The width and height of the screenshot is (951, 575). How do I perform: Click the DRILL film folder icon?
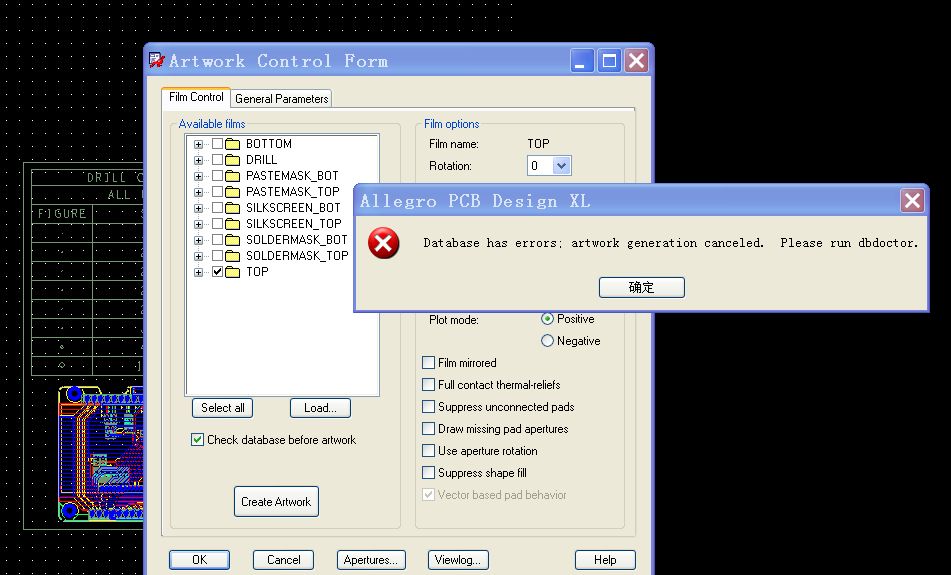[x=233, y=160]
